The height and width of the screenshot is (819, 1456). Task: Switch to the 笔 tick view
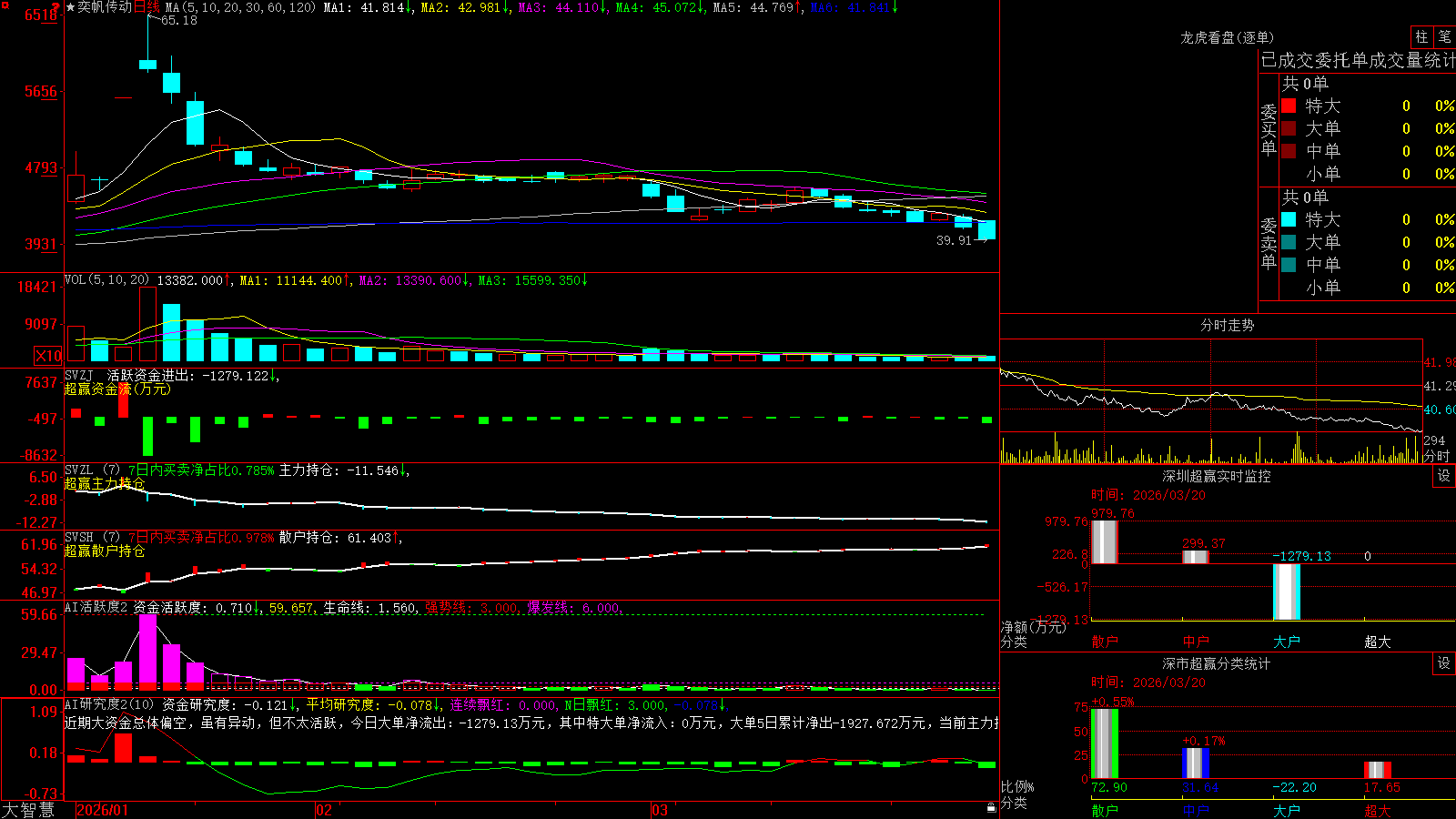point(1444,37)
